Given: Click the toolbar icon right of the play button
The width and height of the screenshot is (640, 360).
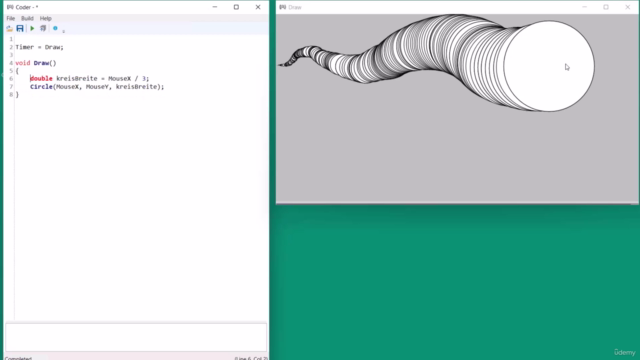Looking at the screenshot, I should pos(43,28).
